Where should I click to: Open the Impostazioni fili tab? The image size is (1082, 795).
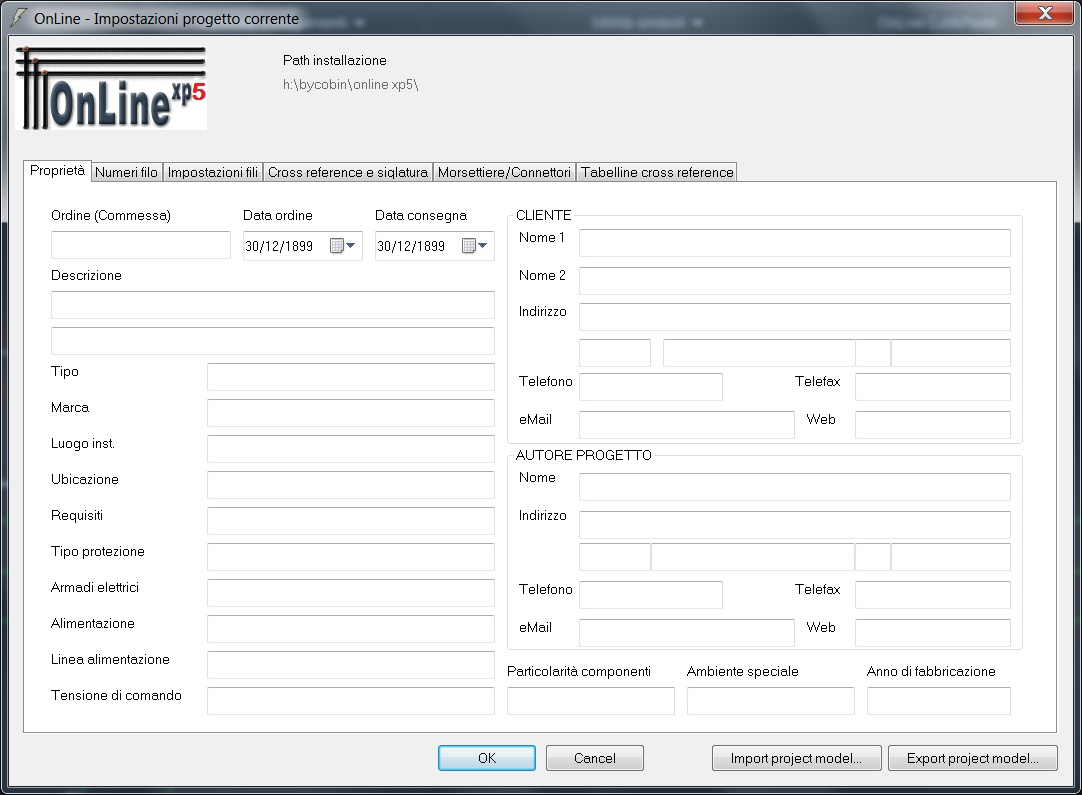coord(213,173)
